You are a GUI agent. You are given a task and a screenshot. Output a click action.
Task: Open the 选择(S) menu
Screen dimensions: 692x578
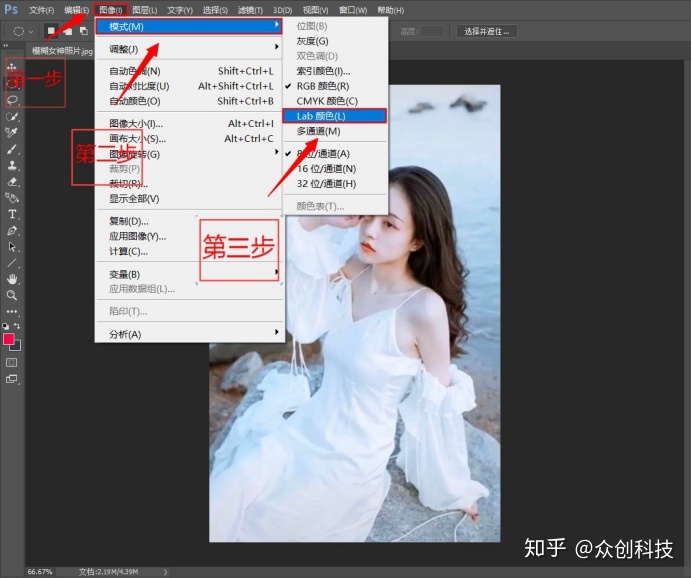215,10
